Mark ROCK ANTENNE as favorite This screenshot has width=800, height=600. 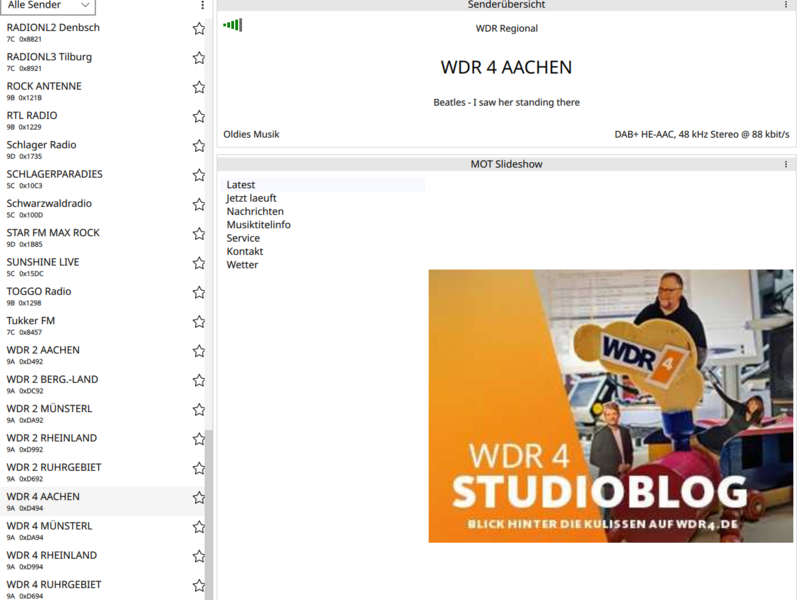[x=199, y=87]
